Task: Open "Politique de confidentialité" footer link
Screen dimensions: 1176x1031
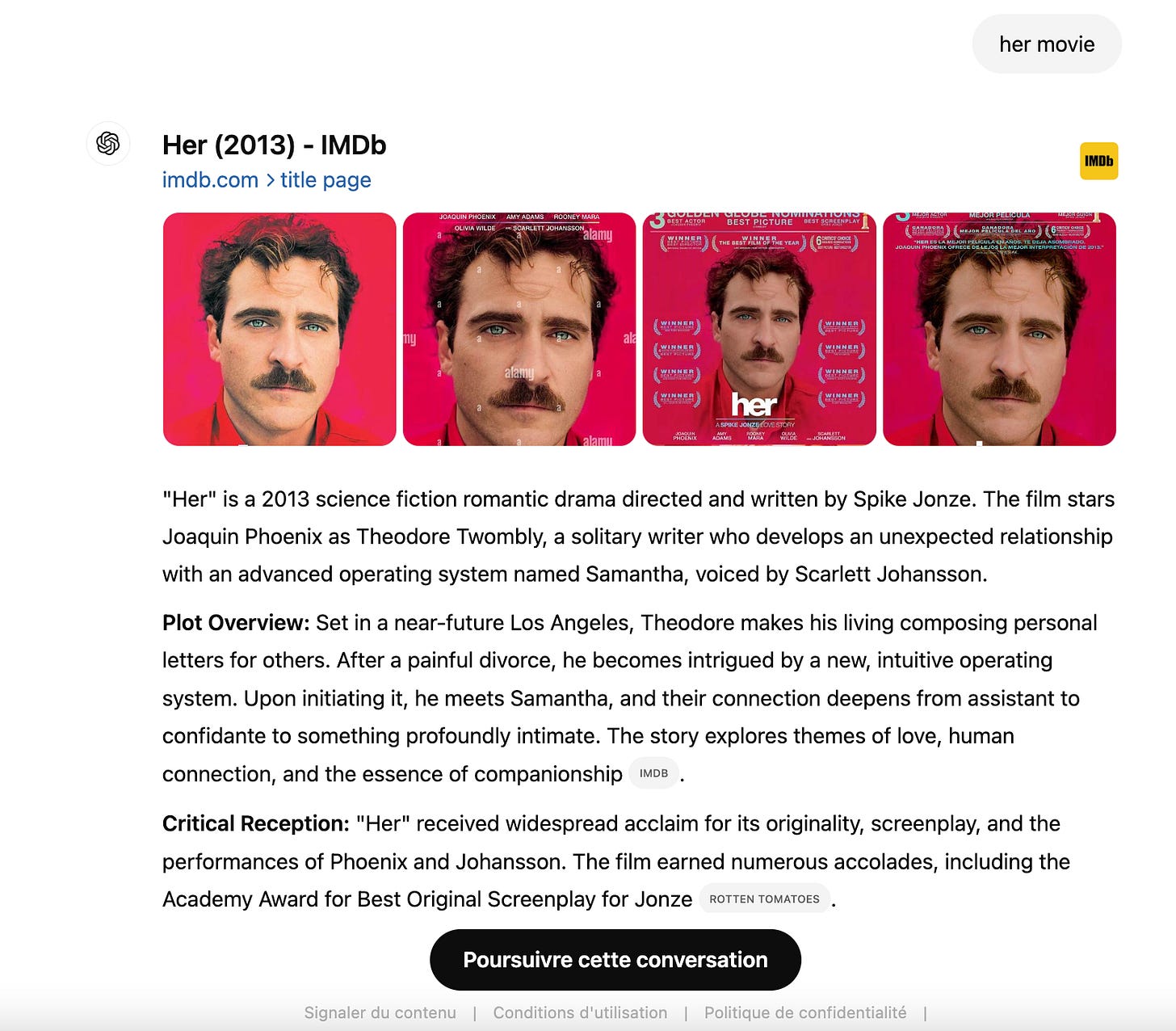Action: [x=805, y=1012]
